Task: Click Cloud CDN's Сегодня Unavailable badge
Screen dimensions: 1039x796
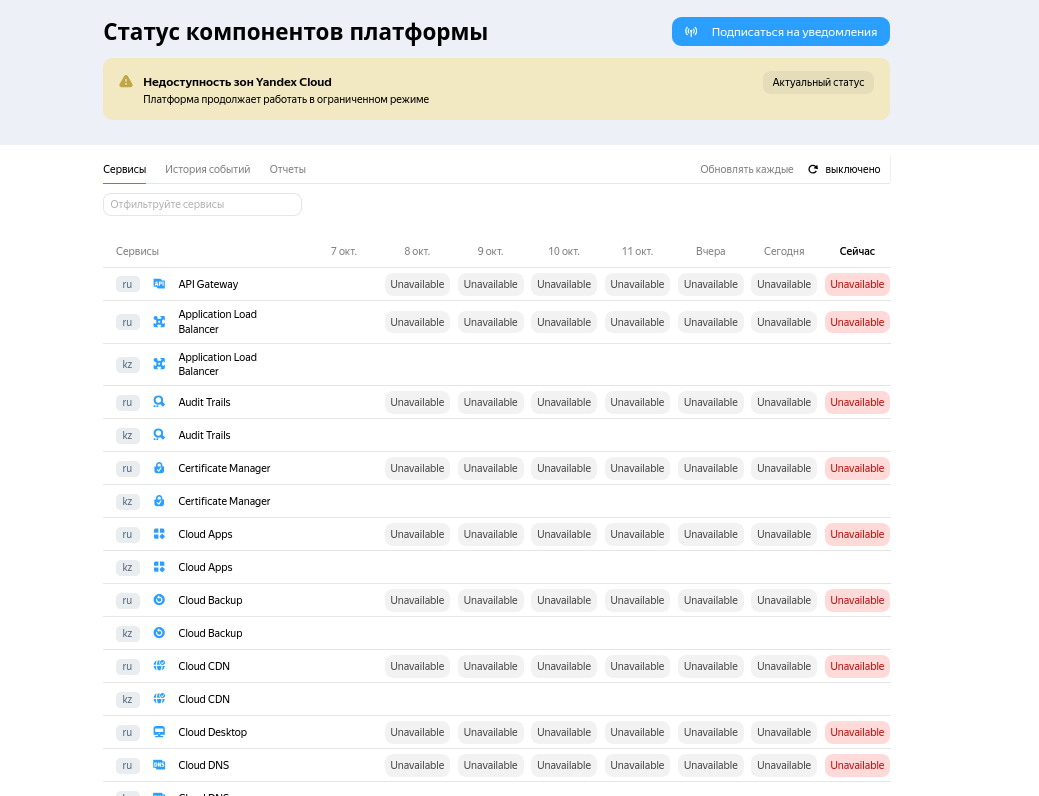Action: [x=784, y=666]
